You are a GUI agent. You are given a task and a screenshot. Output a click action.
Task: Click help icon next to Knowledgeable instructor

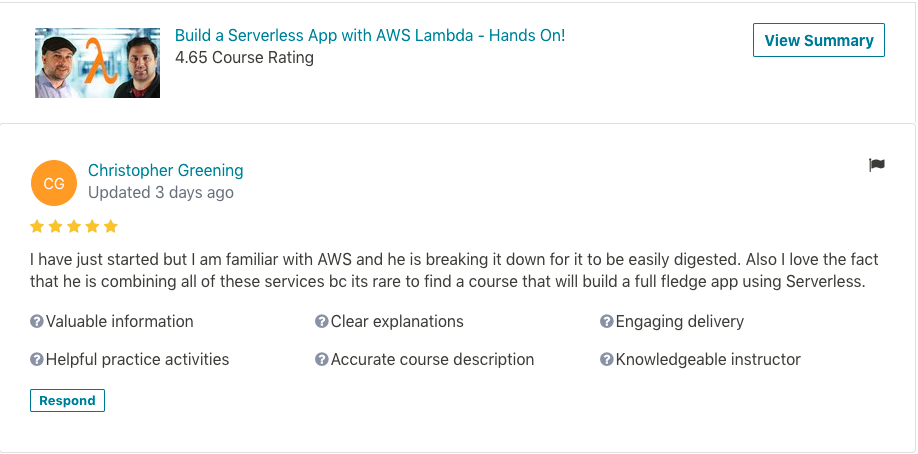click(606, 359)
